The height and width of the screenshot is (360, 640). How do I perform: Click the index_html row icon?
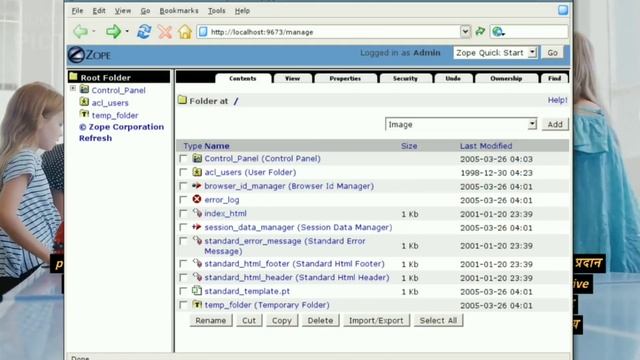pyautogui.click(x=197, y=213)
